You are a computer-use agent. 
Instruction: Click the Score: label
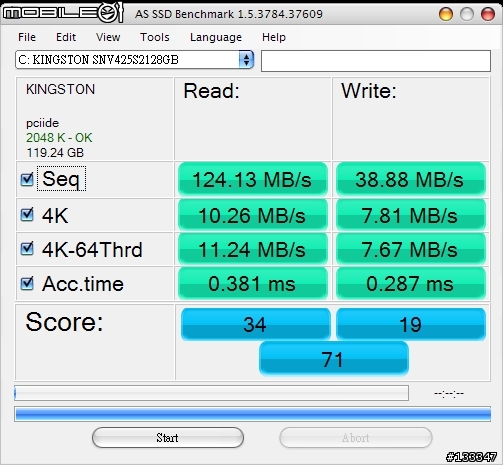pyautogui.click(x=64, y=322)
